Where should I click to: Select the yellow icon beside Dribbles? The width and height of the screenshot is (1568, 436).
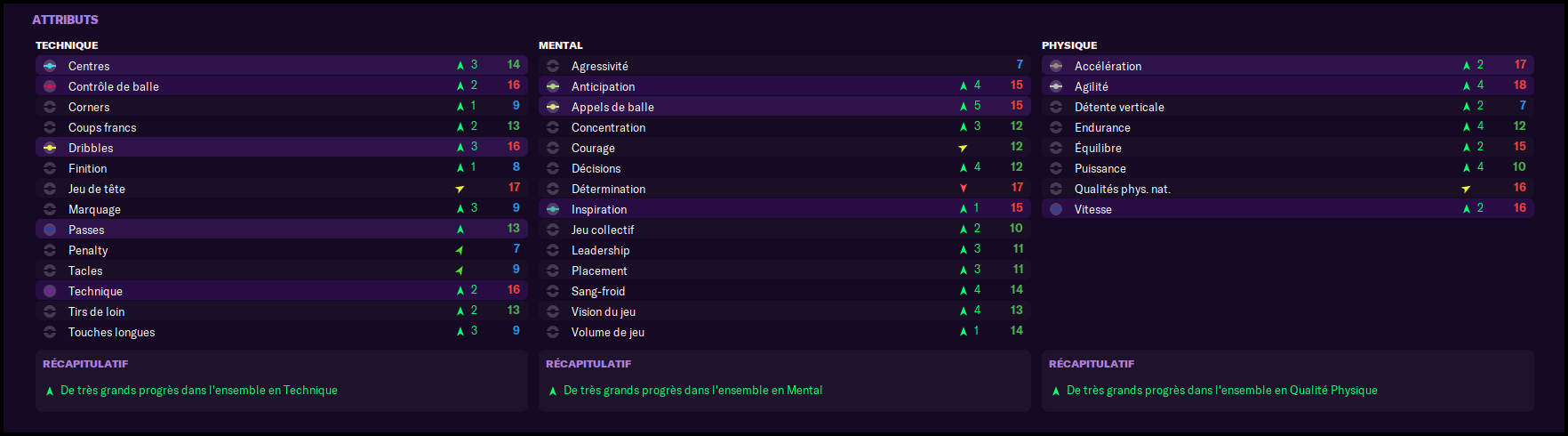tap(50, 148)
